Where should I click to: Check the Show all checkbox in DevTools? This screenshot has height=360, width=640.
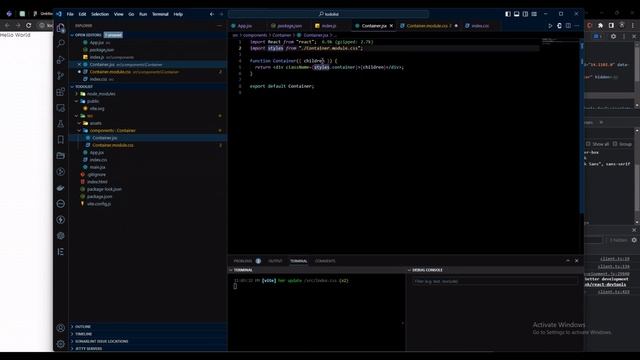pos(588,144)
